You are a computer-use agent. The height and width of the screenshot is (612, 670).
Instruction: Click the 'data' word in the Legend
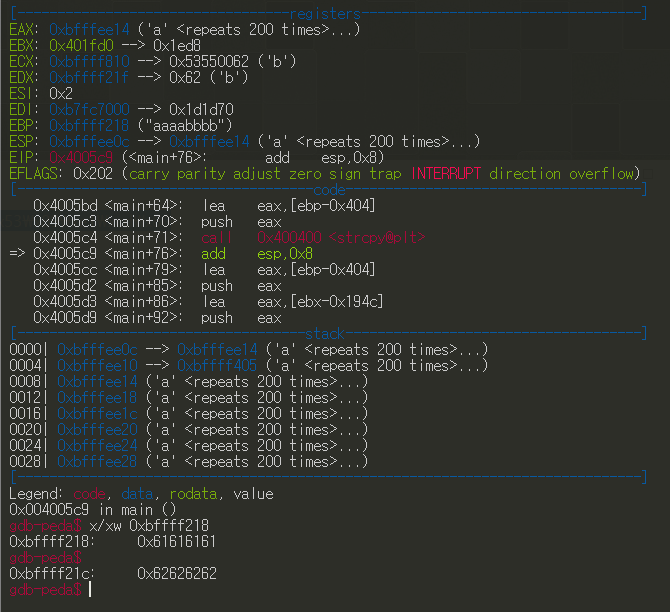pos(137,494)
